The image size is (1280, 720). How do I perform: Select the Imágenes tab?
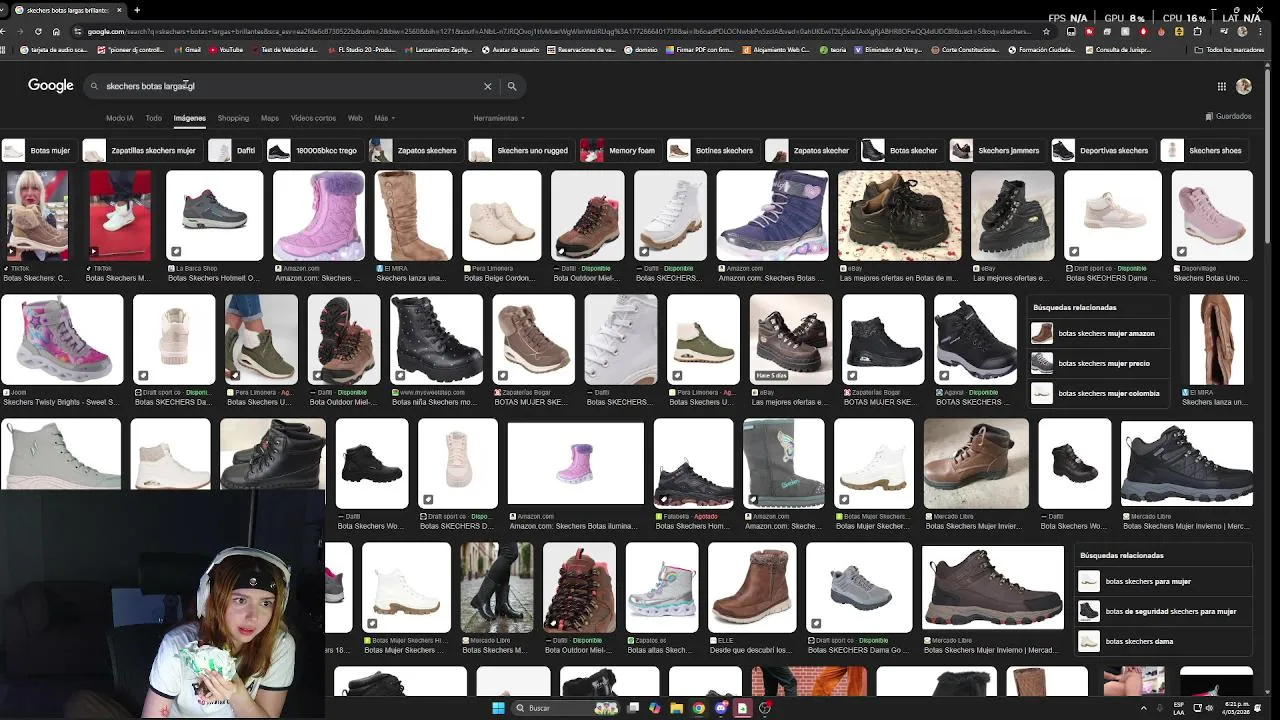click(189, 118)
